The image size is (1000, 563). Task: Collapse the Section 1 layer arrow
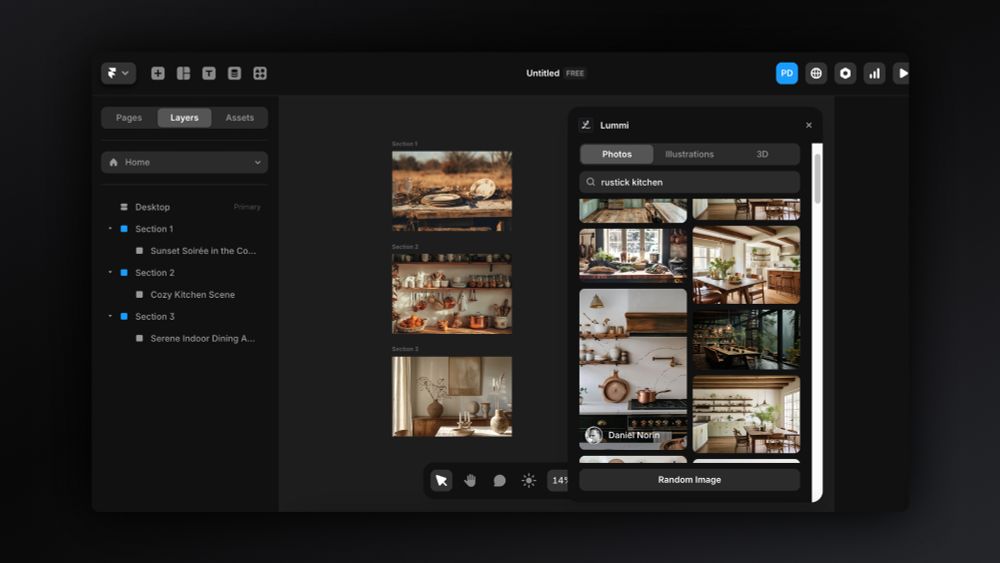tap(110, 228)
